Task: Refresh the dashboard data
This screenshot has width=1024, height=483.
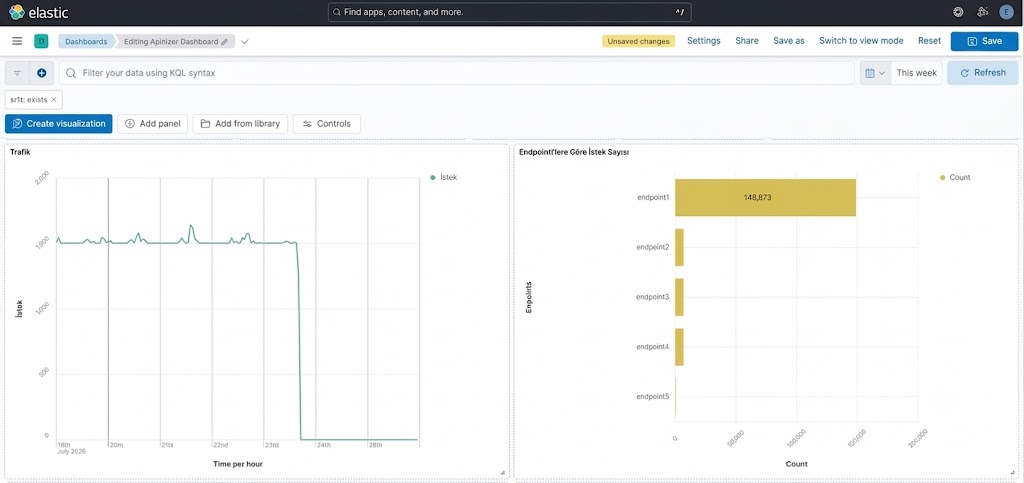Action: click(x=983, y=73)
